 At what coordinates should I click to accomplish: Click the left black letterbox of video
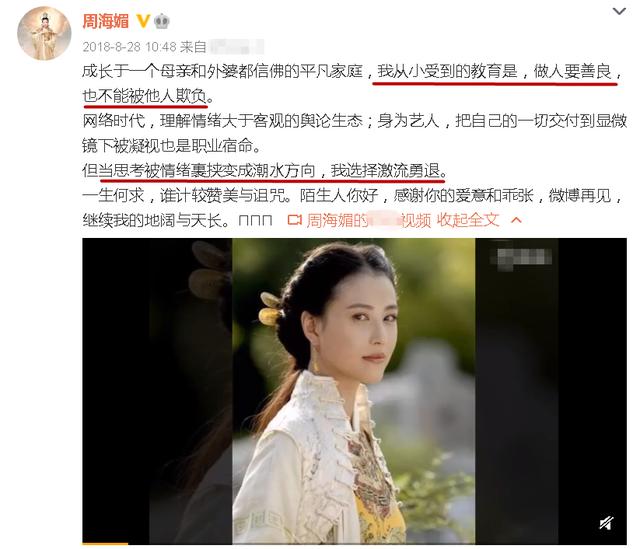point(157,391)
